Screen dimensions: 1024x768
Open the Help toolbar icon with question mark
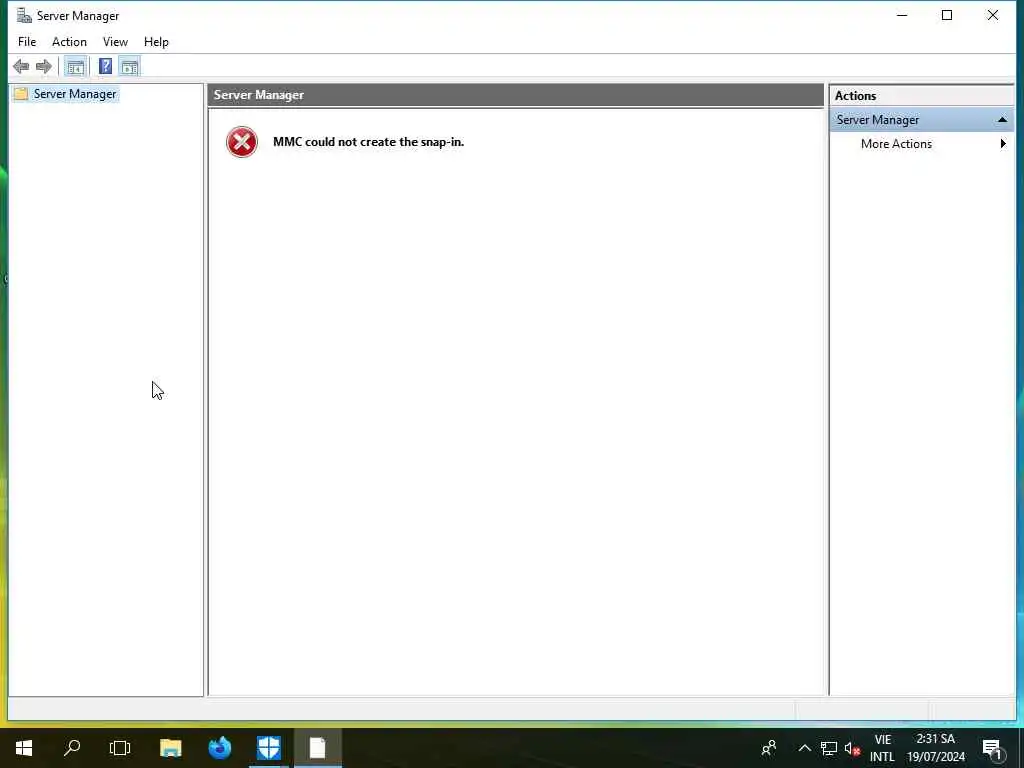[x=105, y=67]
